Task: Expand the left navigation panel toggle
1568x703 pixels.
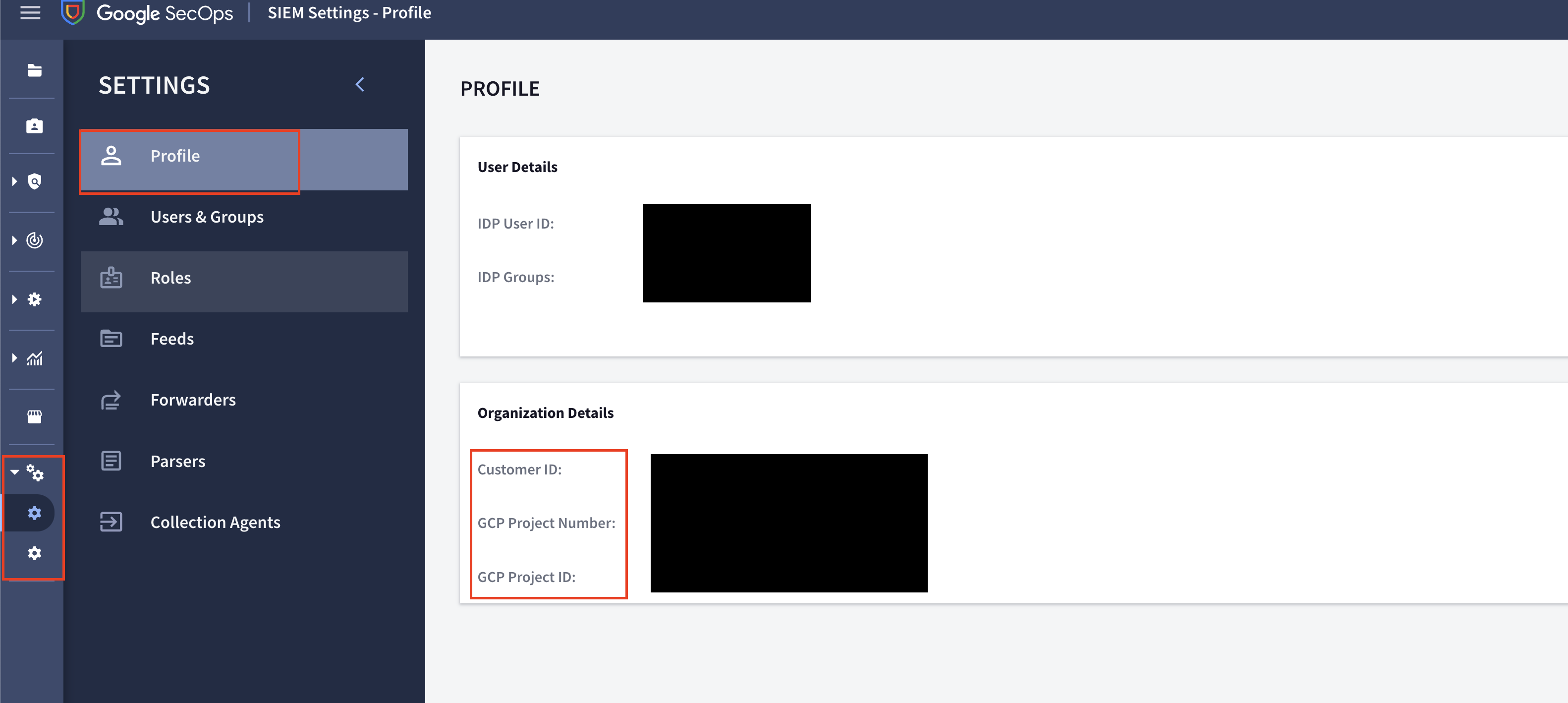Action: coord(30,12)
